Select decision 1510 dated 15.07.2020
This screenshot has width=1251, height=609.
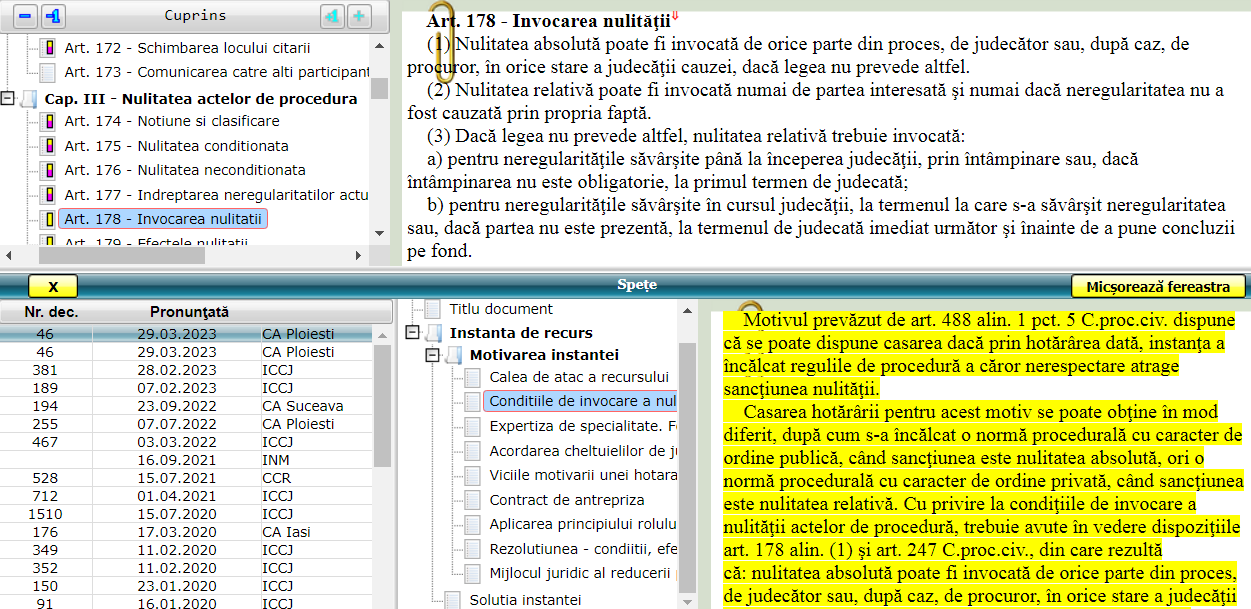[x=186, y=514]
